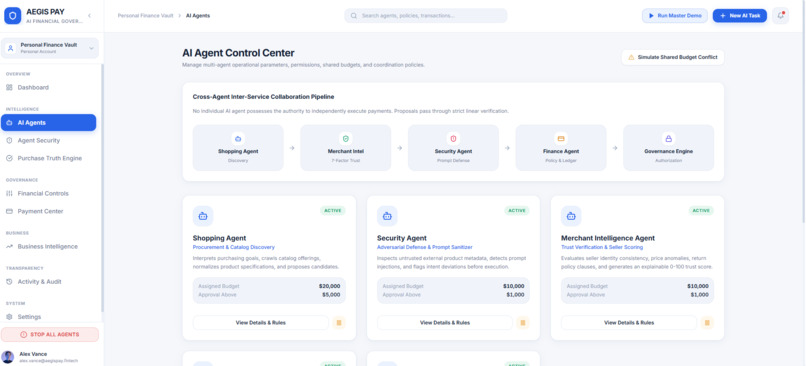Open Settings in the sidebar
The height and width of the screenshot is (366, 806).
pos(48,317)
